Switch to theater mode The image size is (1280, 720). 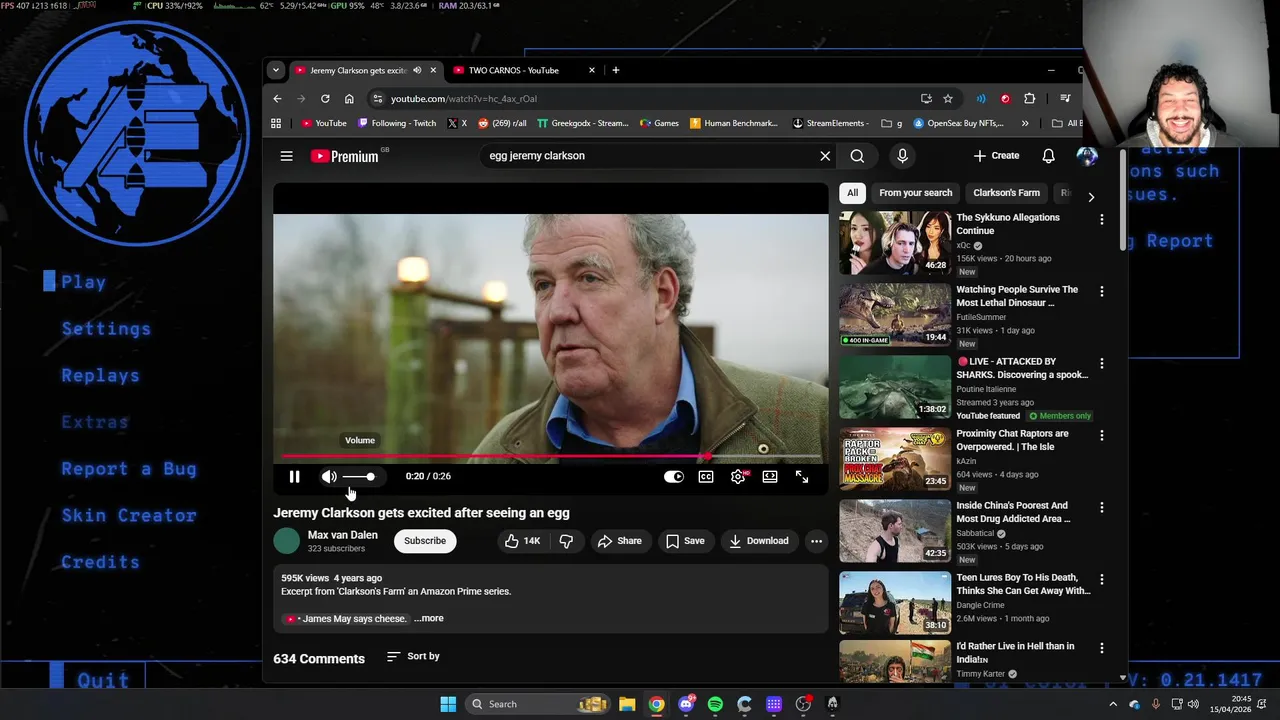click(770, 477)
